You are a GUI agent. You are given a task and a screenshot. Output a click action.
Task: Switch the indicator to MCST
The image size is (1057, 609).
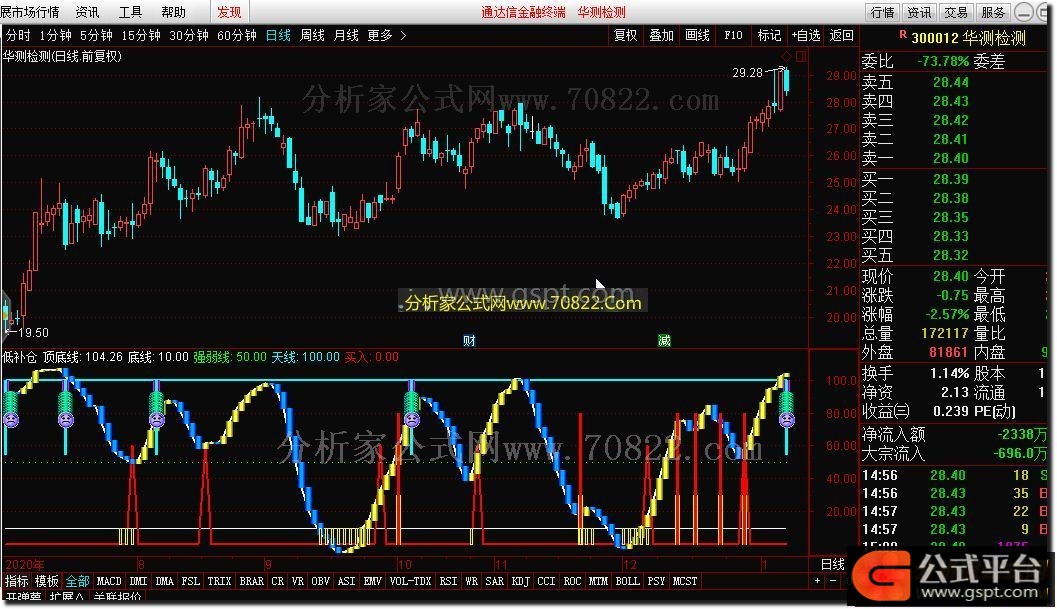pyautogui.click(x=685, y=581)
